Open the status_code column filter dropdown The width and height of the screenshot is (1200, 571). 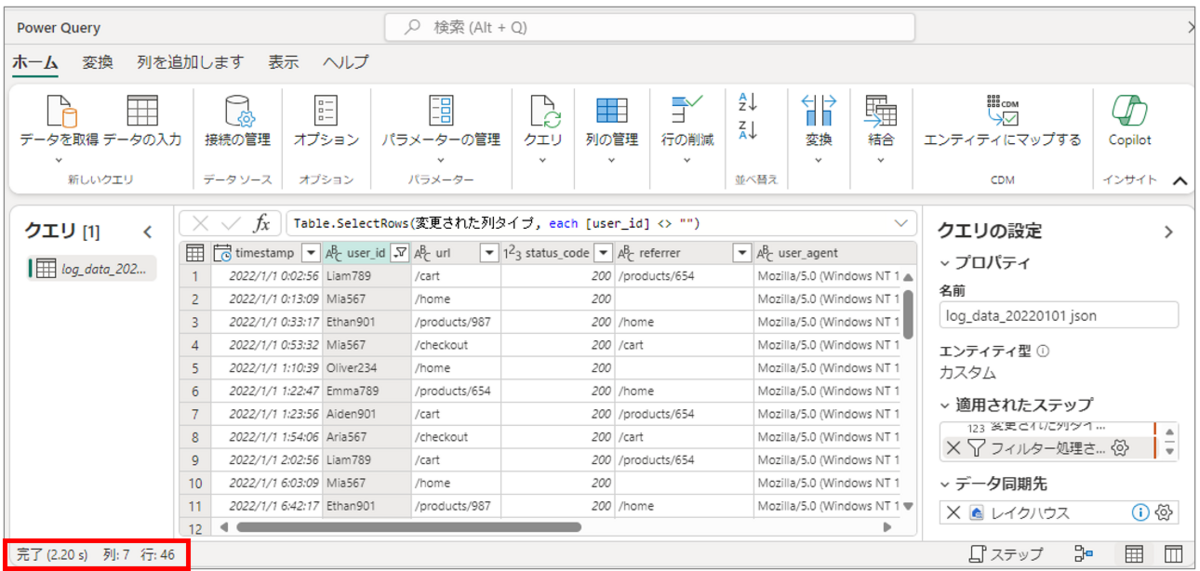pos(603,253)
